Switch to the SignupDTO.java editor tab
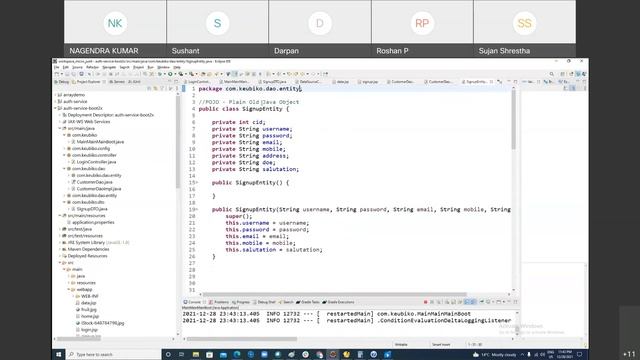Screen dimensions: 640x360 point(273,82)
